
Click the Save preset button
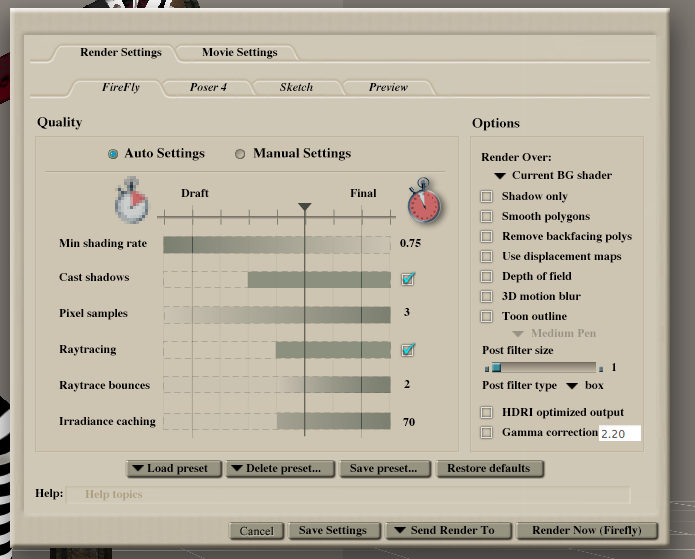pos(385,469)
